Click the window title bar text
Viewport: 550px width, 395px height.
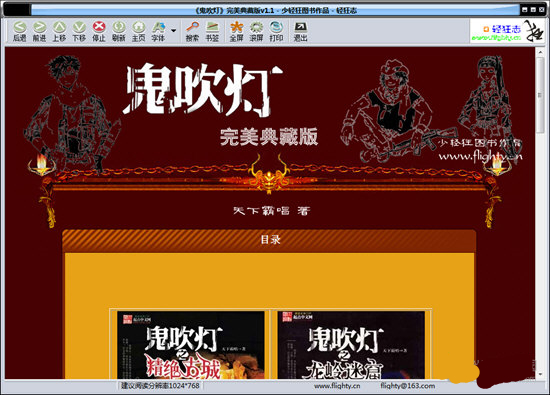pos(276,11)
